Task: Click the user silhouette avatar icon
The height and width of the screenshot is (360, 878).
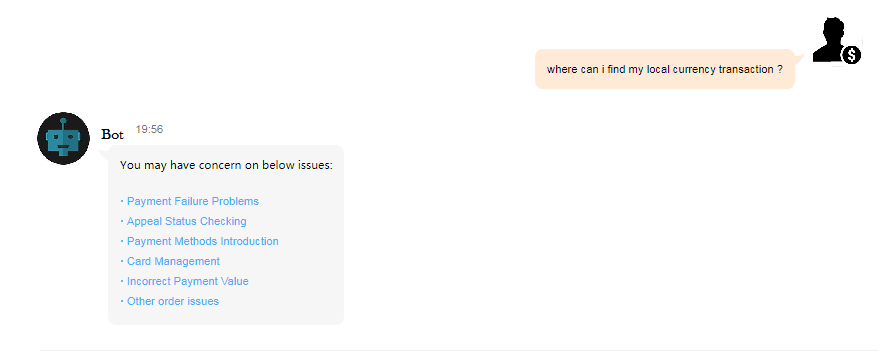Action: pyautogui.click(x=835, y=40)
